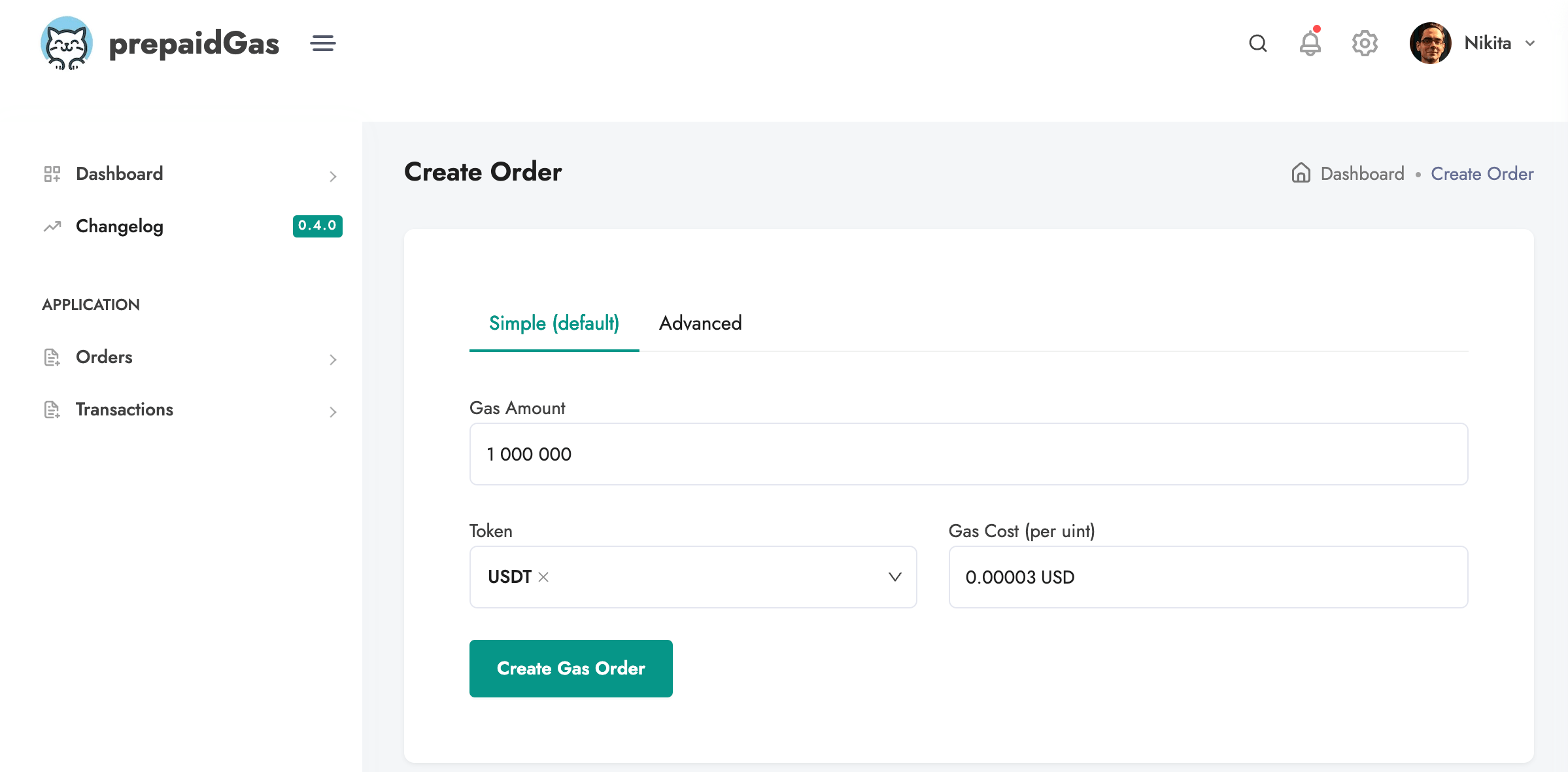Expand the Dashboard sidebar chevron

click(333, 176)
